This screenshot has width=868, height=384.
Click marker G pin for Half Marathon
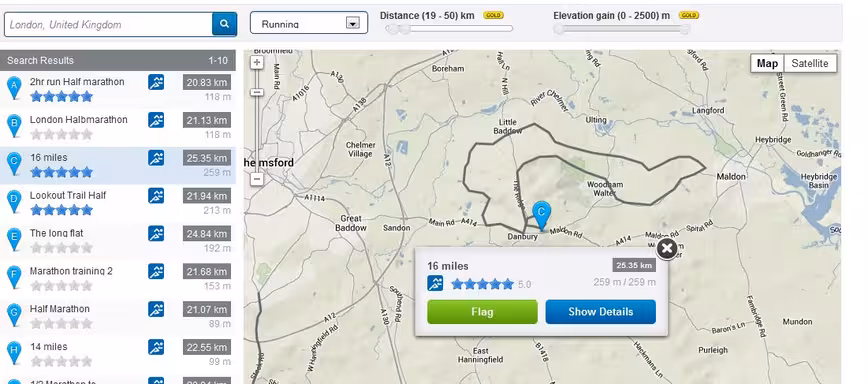click(14, 315)
